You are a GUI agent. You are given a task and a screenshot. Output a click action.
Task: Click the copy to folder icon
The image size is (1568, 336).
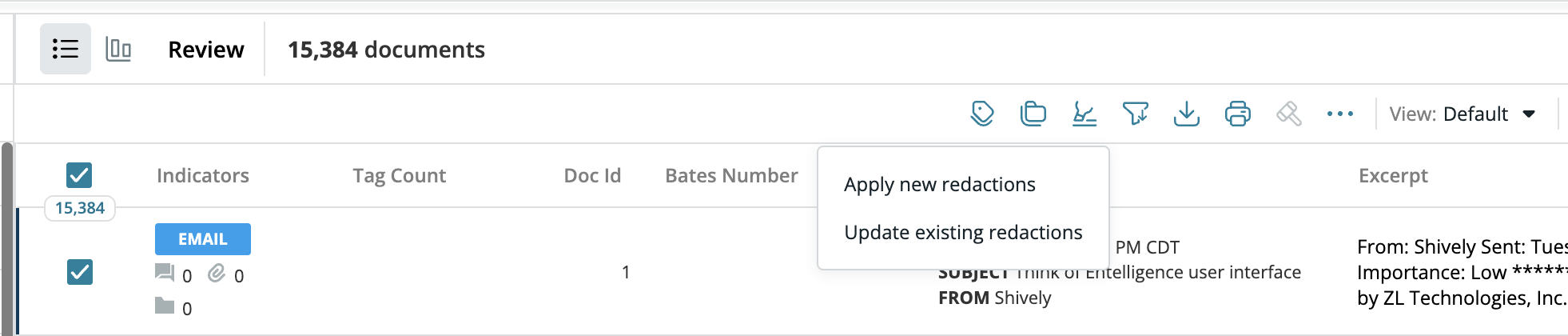point(1033,114)
